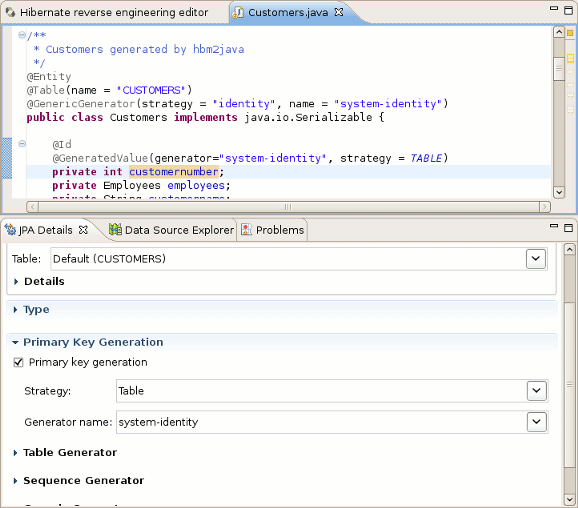
Task: Minimize the editor area
Action: (554, 8)
